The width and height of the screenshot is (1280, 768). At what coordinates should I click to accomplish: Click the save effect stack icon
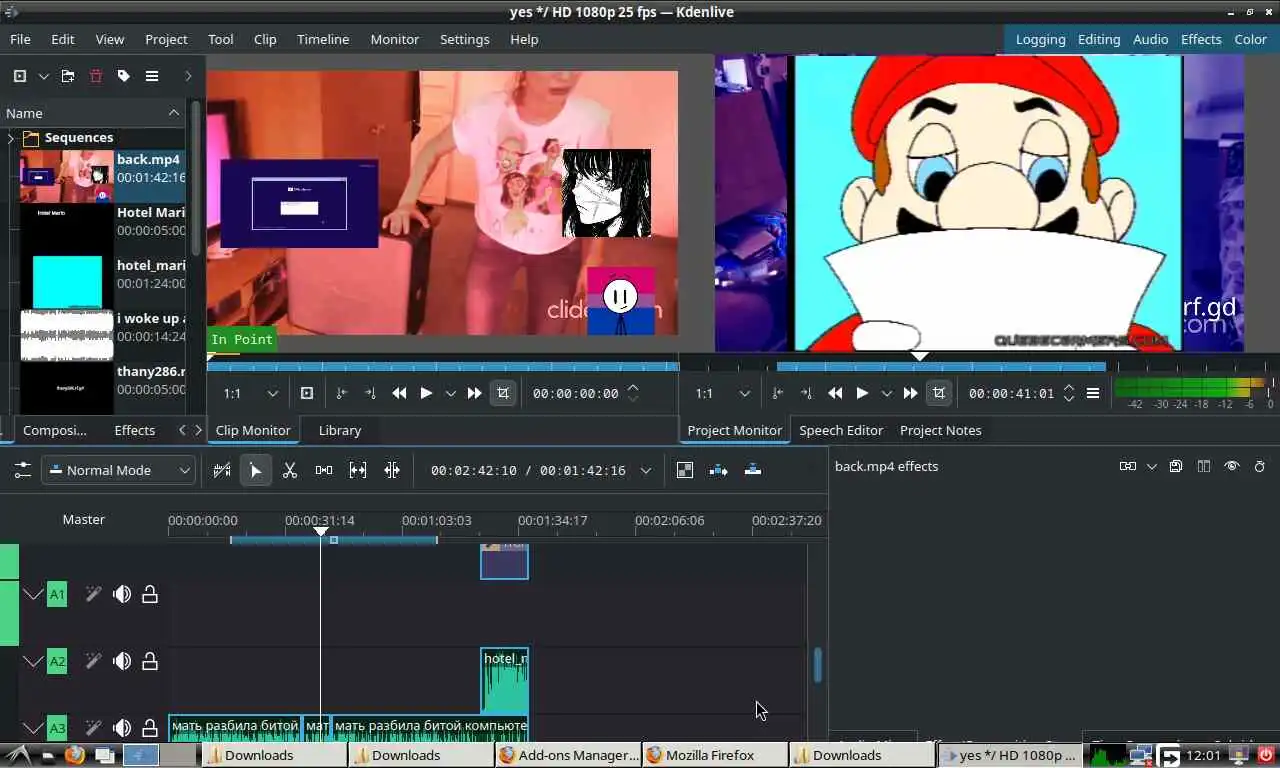click(x=1176, y=466)
